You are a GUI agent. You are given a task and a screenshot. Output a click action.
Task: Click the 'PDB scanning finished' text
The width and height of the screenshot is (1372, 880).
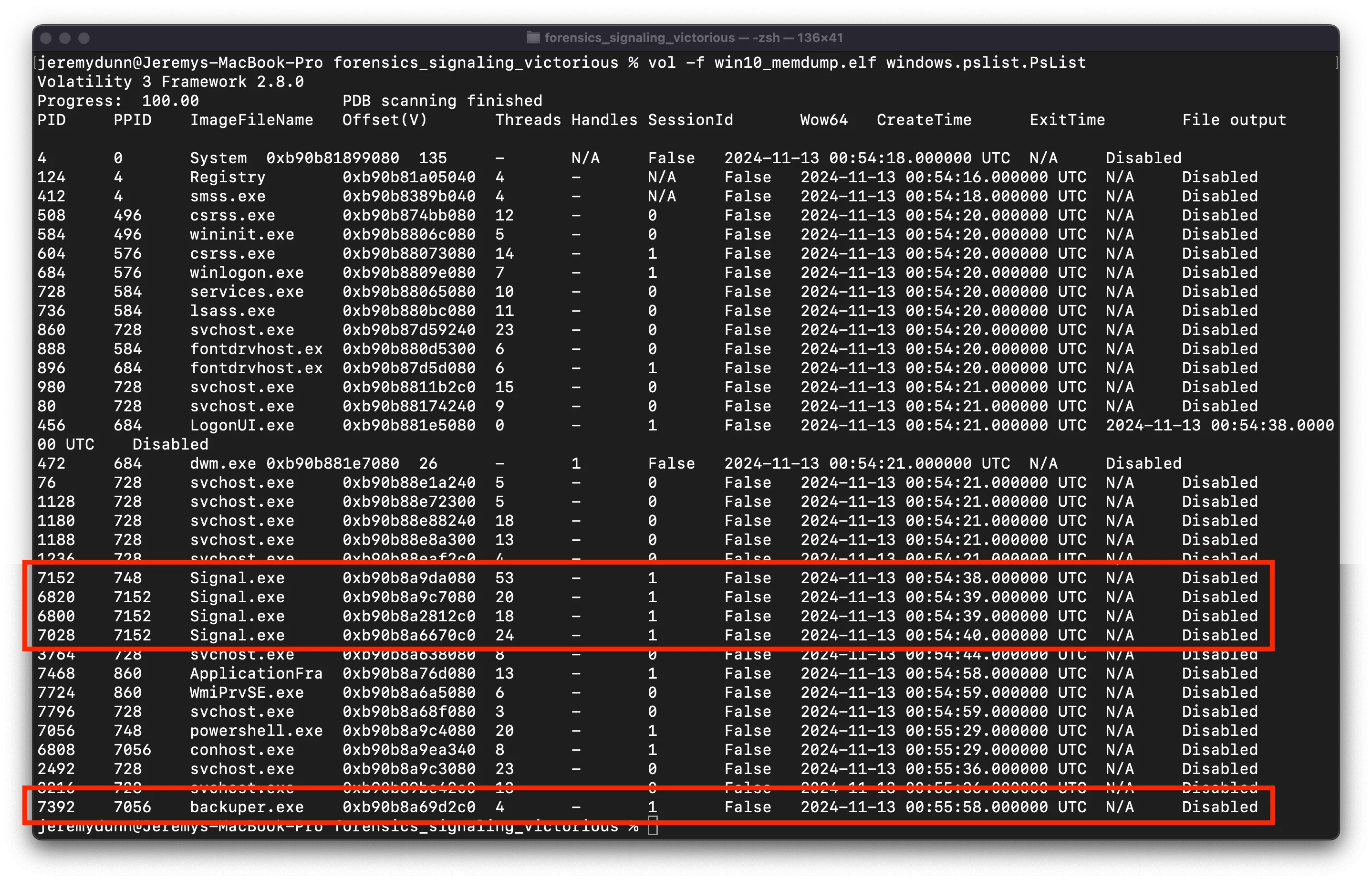[x=442, y=101]
